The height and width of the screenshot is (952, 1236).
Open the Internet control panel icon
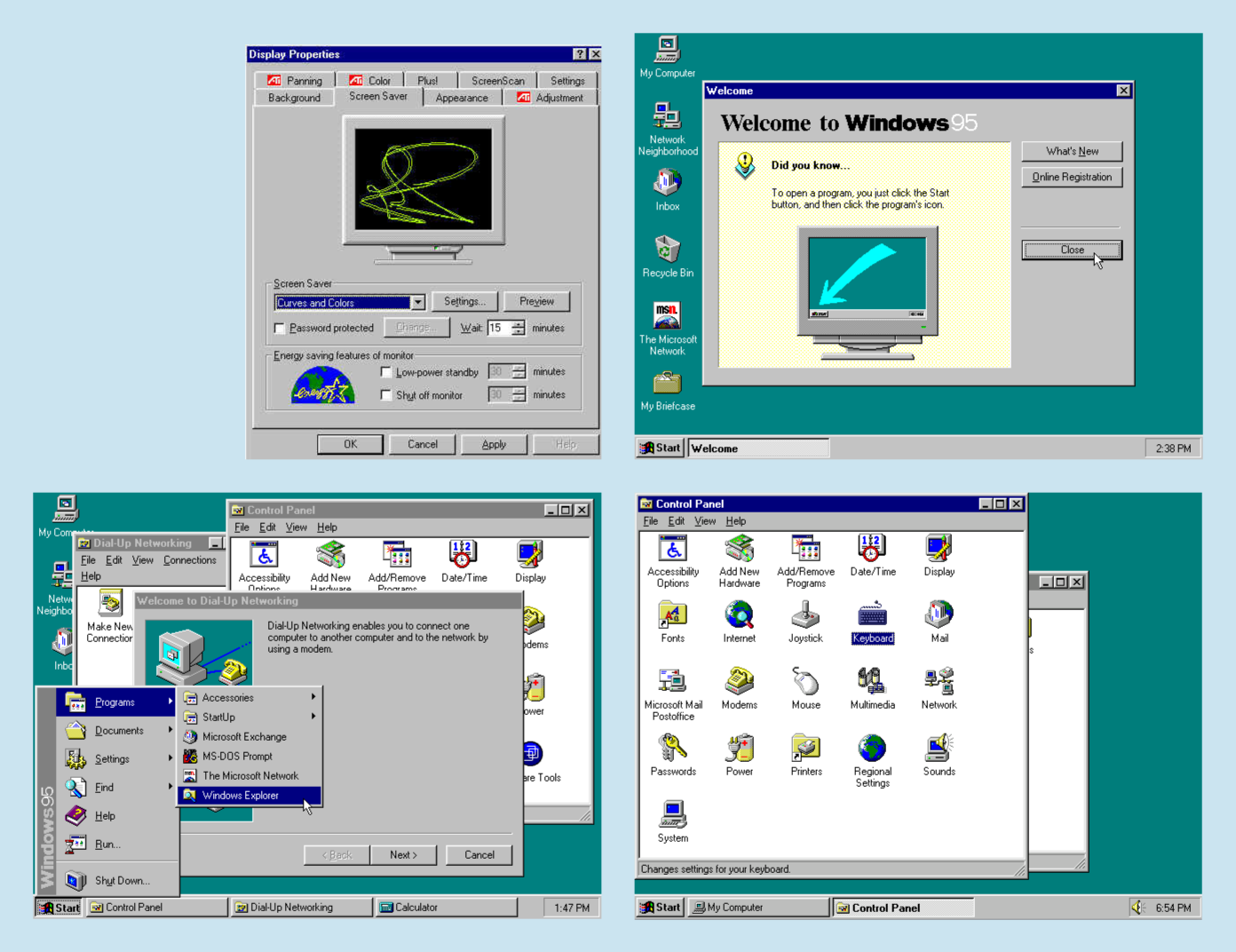pyautogui.click(x=739, y=621)
